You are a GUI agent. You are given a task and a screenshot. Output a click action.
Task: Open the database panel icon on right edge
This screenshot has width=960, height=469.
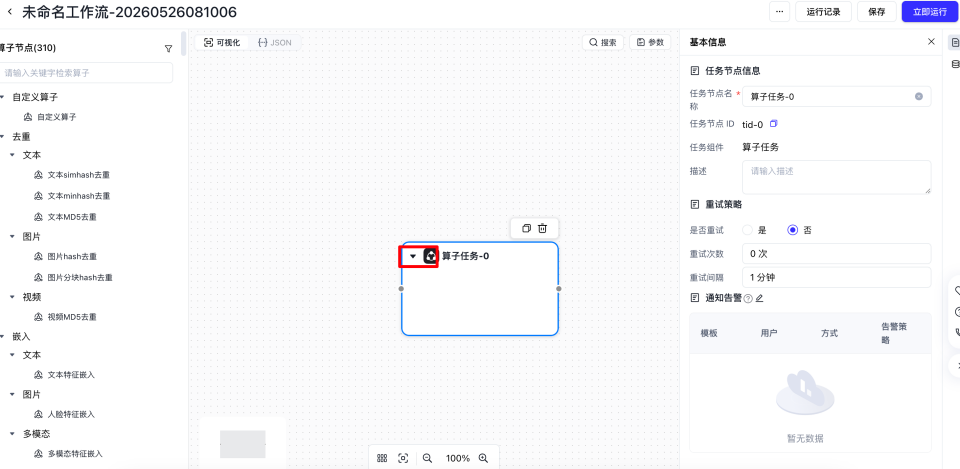pos(954,64)
